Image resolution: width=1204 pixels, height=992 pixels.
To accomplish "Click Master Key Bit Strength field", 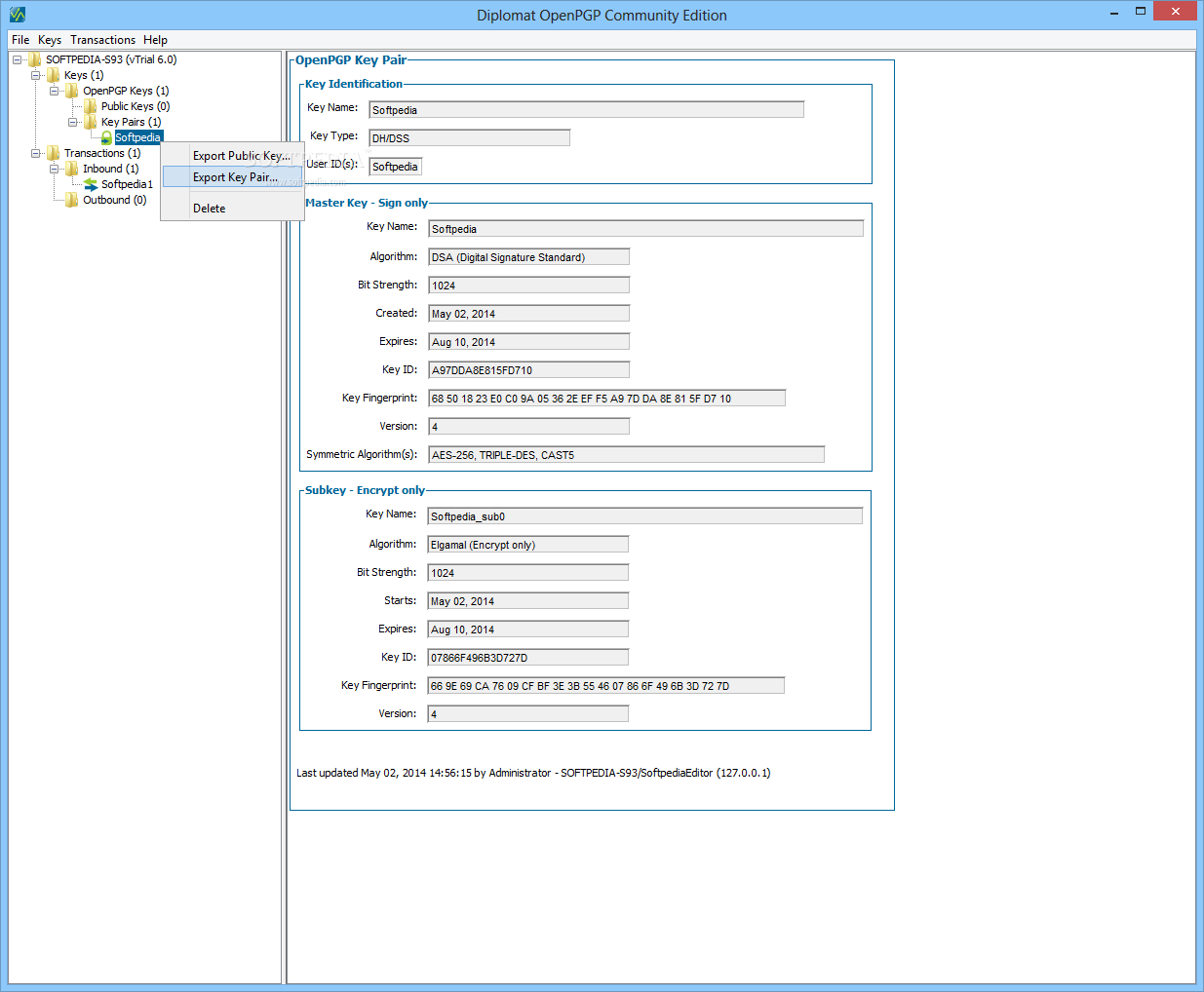I will pos(528,286).
